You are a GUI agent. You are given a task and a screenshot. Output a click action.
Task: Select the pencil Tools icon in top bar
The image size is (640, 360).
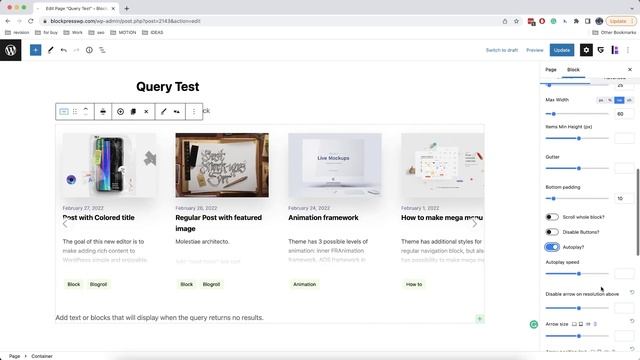pyautogui.click(x=51, y=50)
